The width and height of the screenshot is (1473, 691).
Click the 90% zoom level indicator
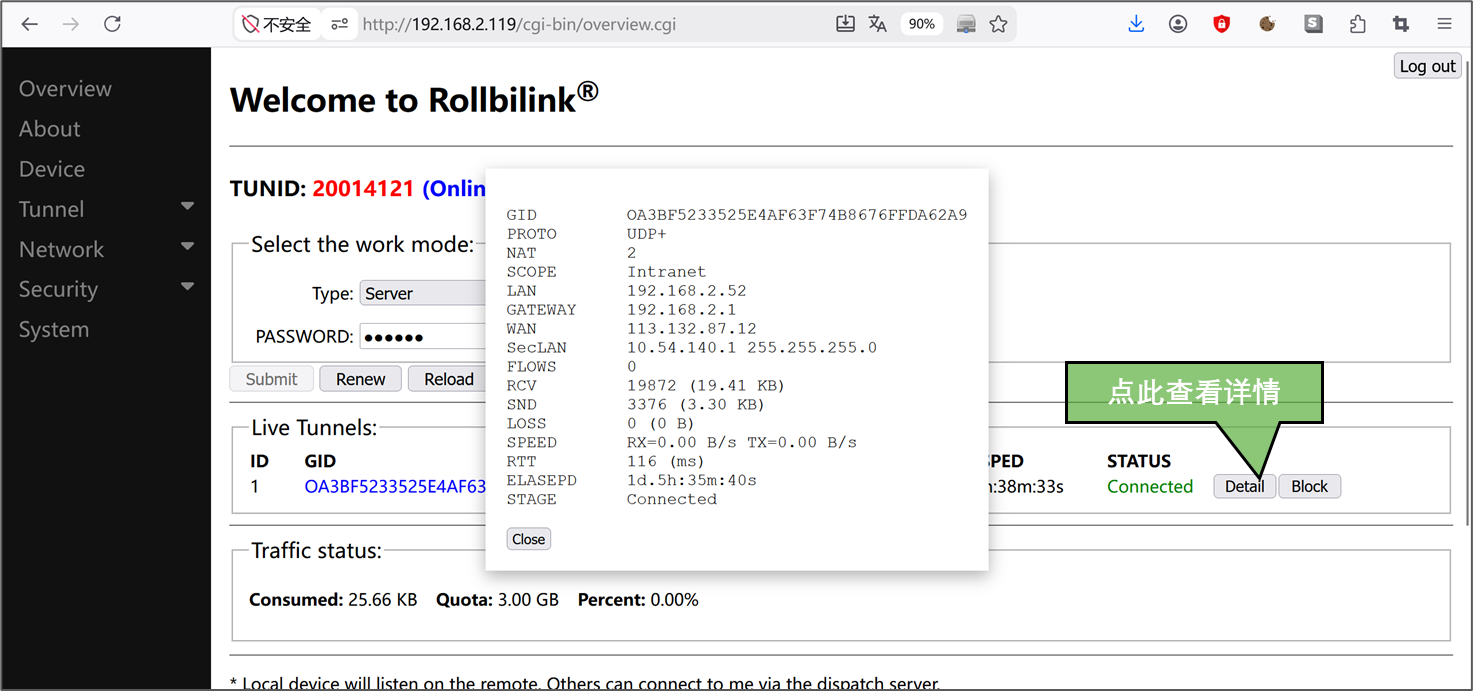(x=922, y=24)
